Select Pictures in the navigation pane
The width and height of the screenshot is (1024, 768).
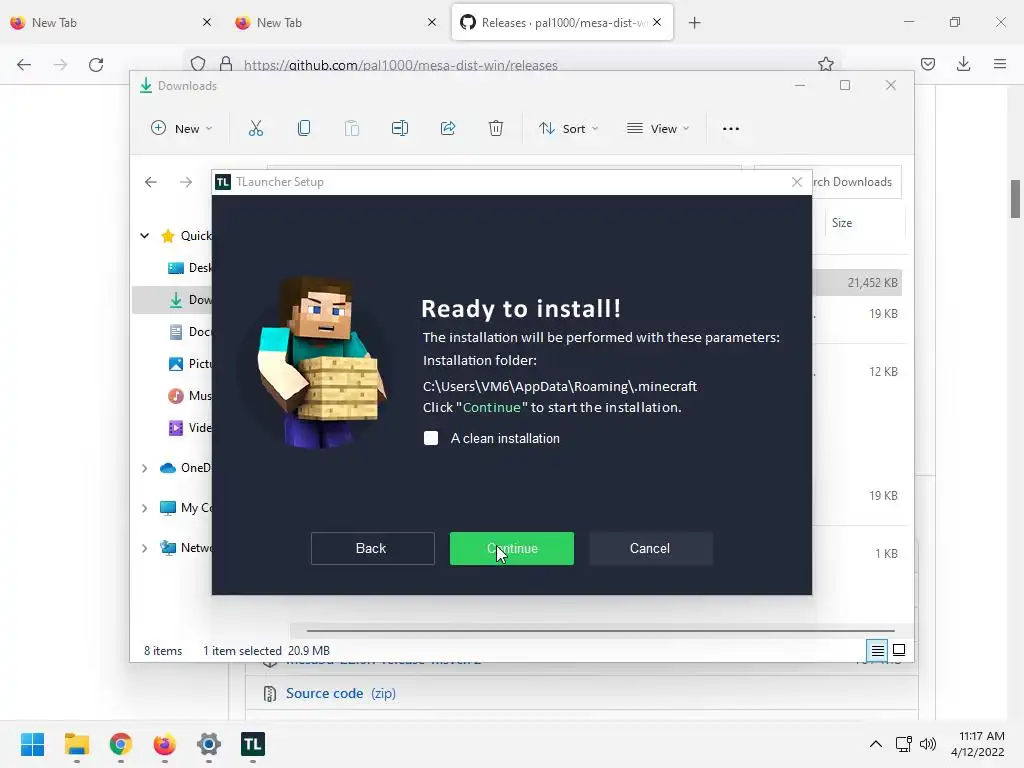point(189,364)
